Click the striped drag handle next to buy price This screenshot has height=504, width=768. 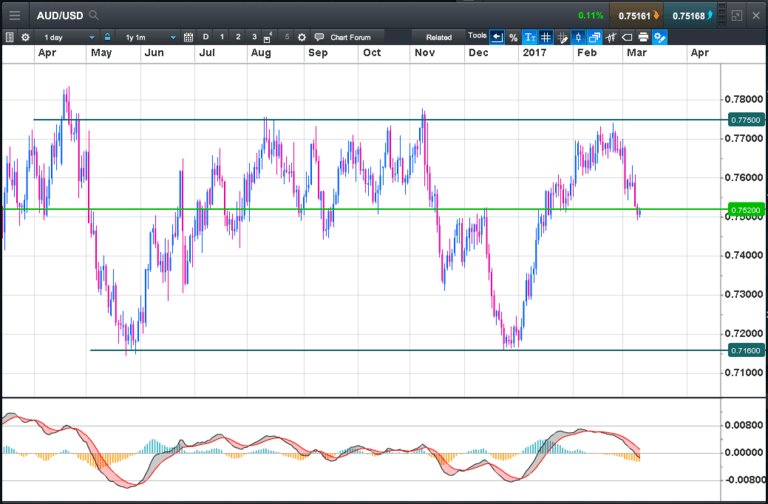click(721, 16)
